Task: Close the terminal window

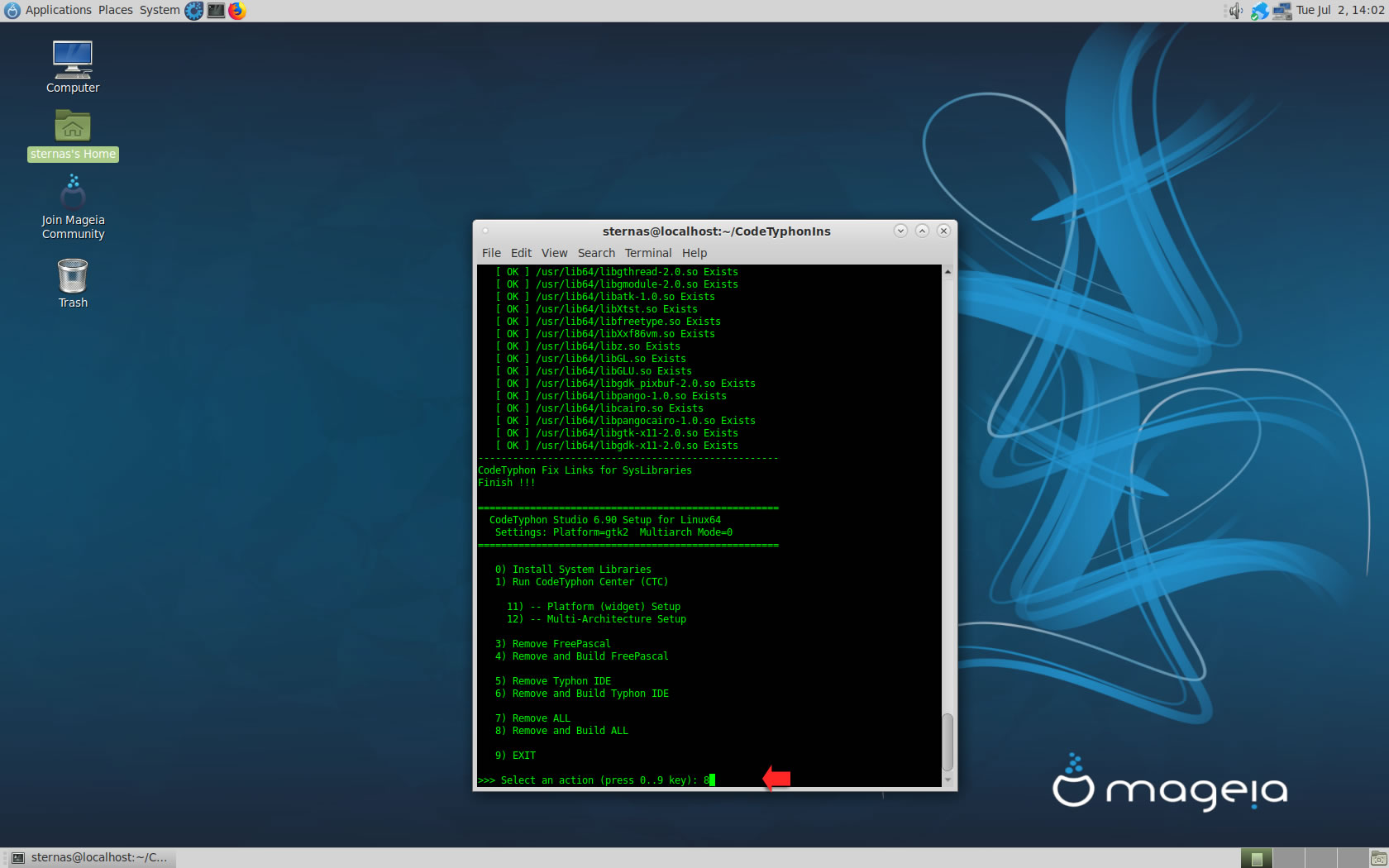Action: tap(943, 231)
